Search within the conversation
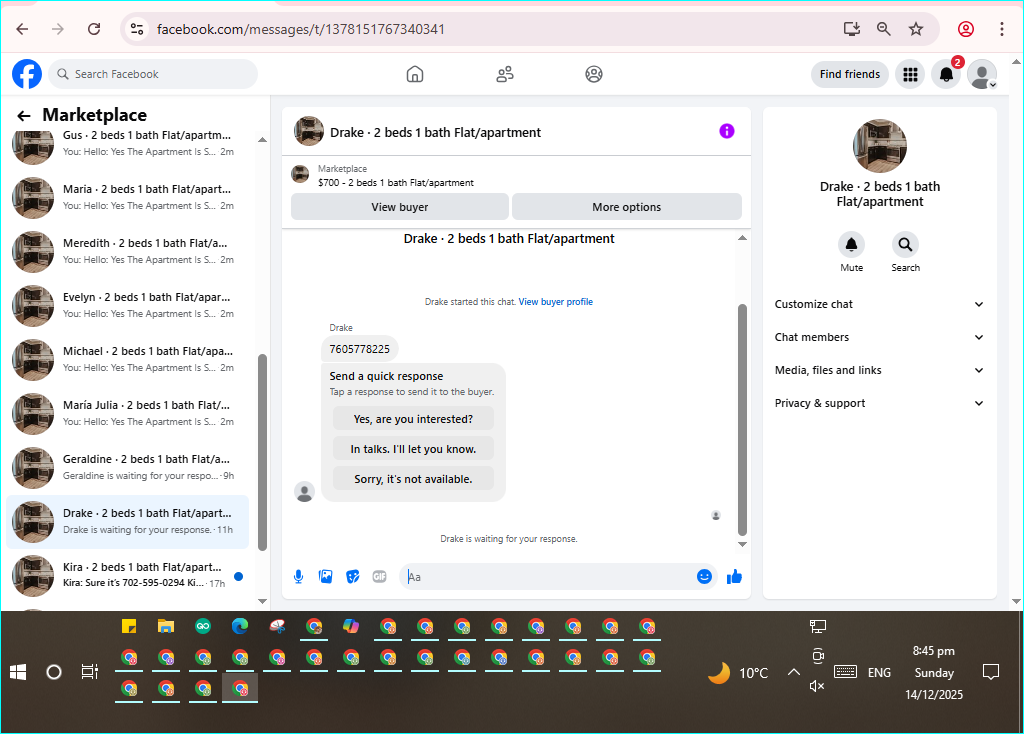Viewport: 1024px width, 734px height. (x=905, y=245)
